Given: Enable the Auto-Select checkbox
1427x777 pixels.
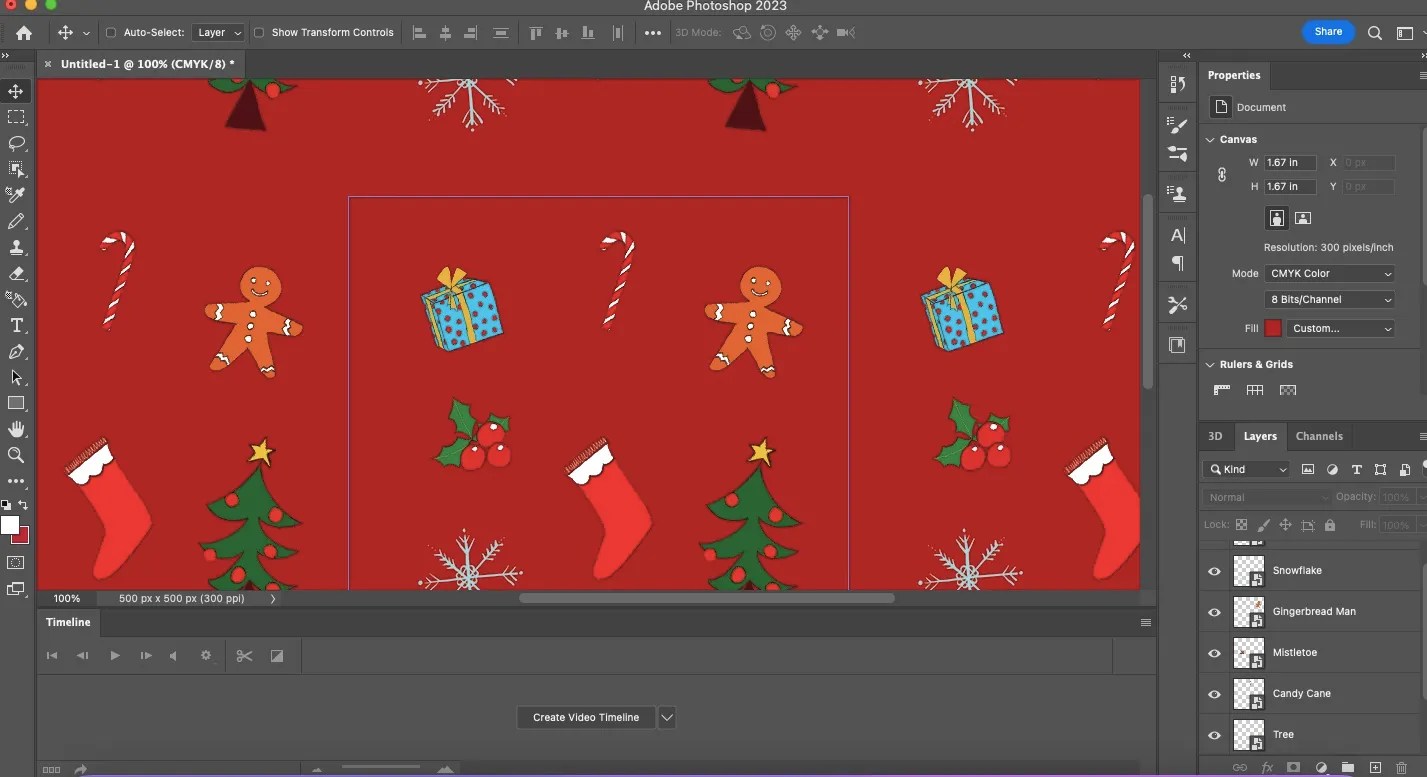Looking at the screenshot, I should click(x=112, y=32).
